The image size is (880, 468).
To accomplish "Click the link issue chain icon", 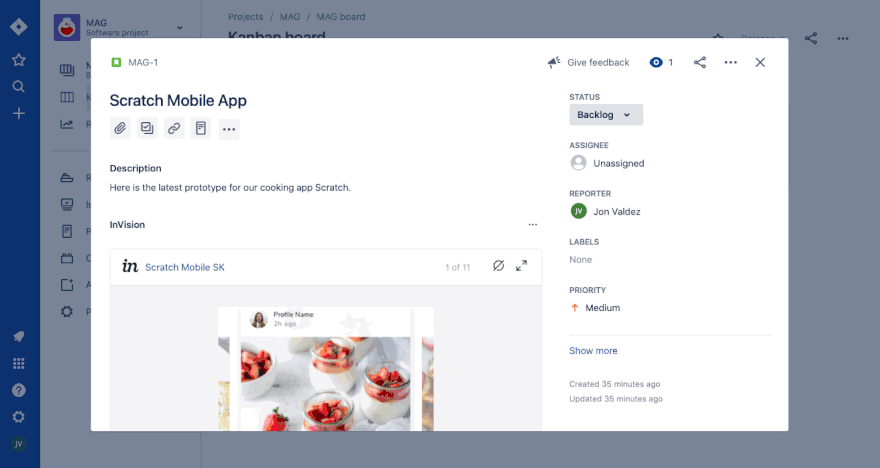I will (174, 129).
